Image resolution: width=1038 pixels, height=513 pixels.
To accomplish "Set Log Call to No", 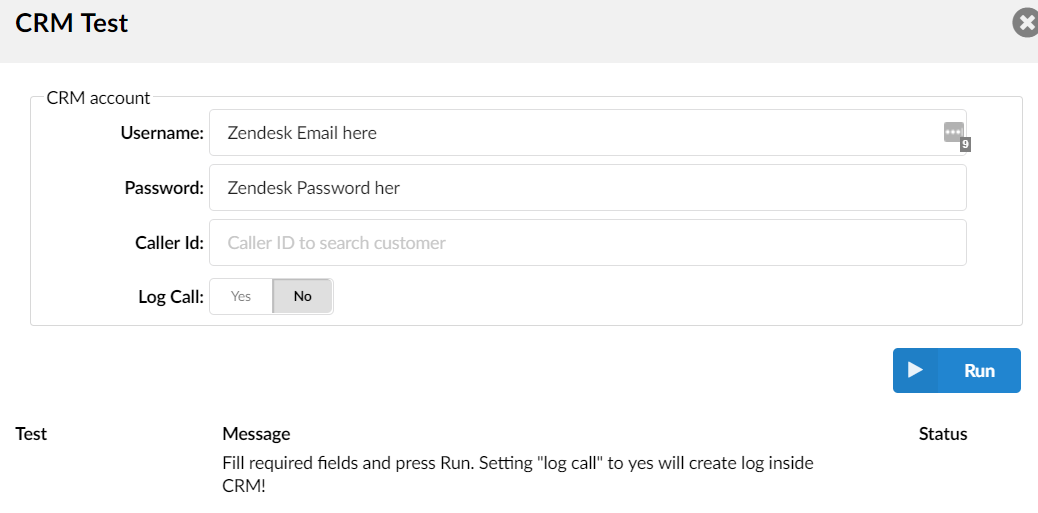I will click(x=302, y=296).
